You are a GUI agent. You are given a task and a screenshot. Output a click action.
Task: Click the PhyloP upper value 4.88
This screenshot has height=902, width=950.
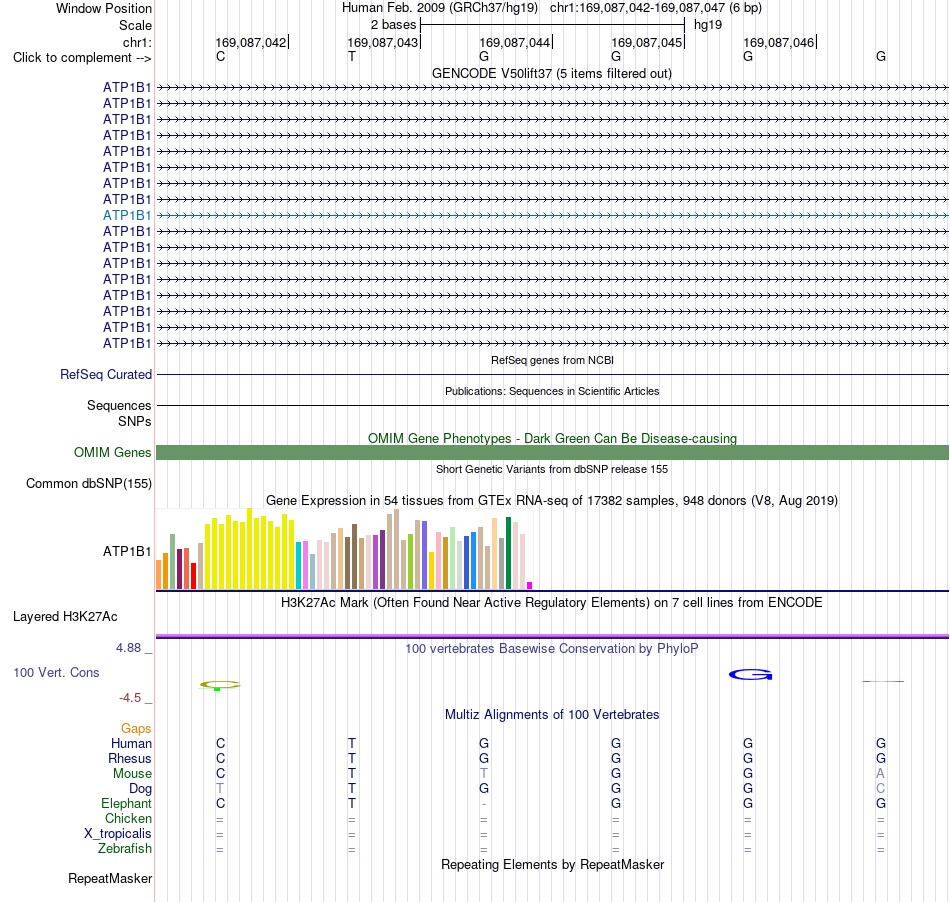point(128,648)
